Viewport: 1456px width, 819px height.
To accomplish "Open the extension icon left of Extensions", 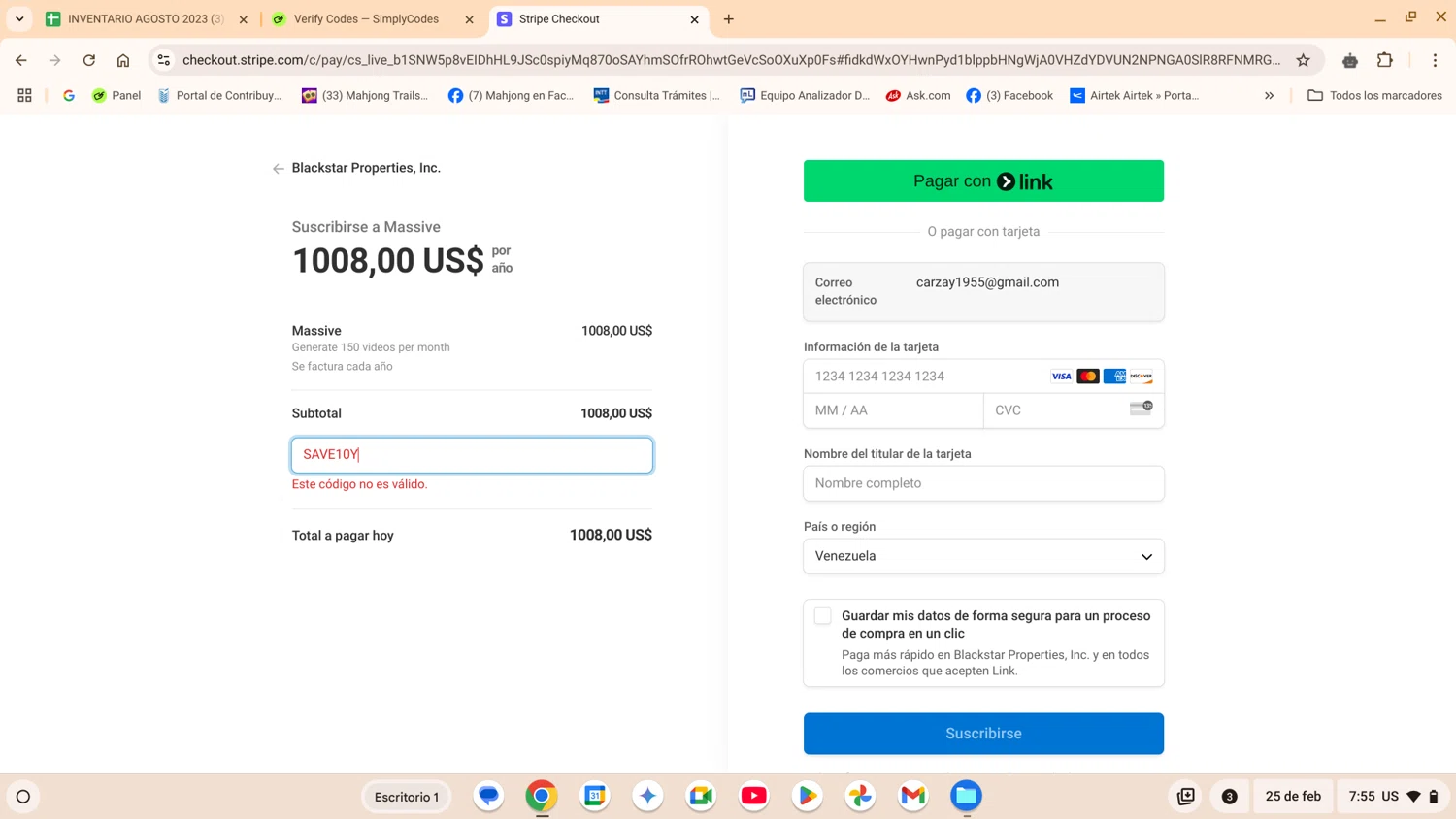I will tap(1350, 60).
